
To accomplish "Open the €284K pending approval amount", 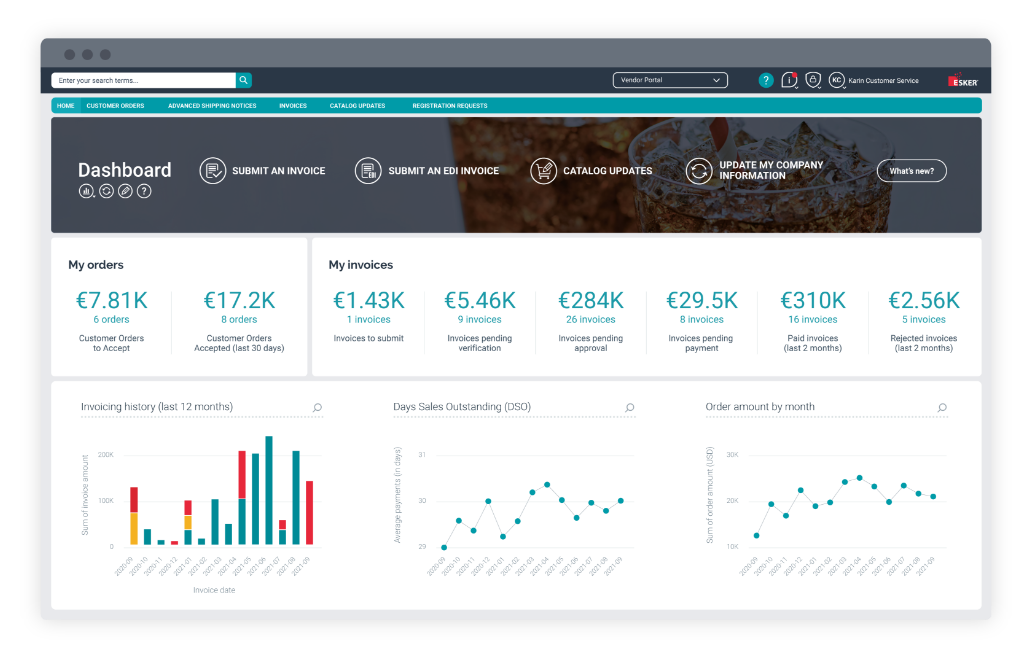I will 591,300.
